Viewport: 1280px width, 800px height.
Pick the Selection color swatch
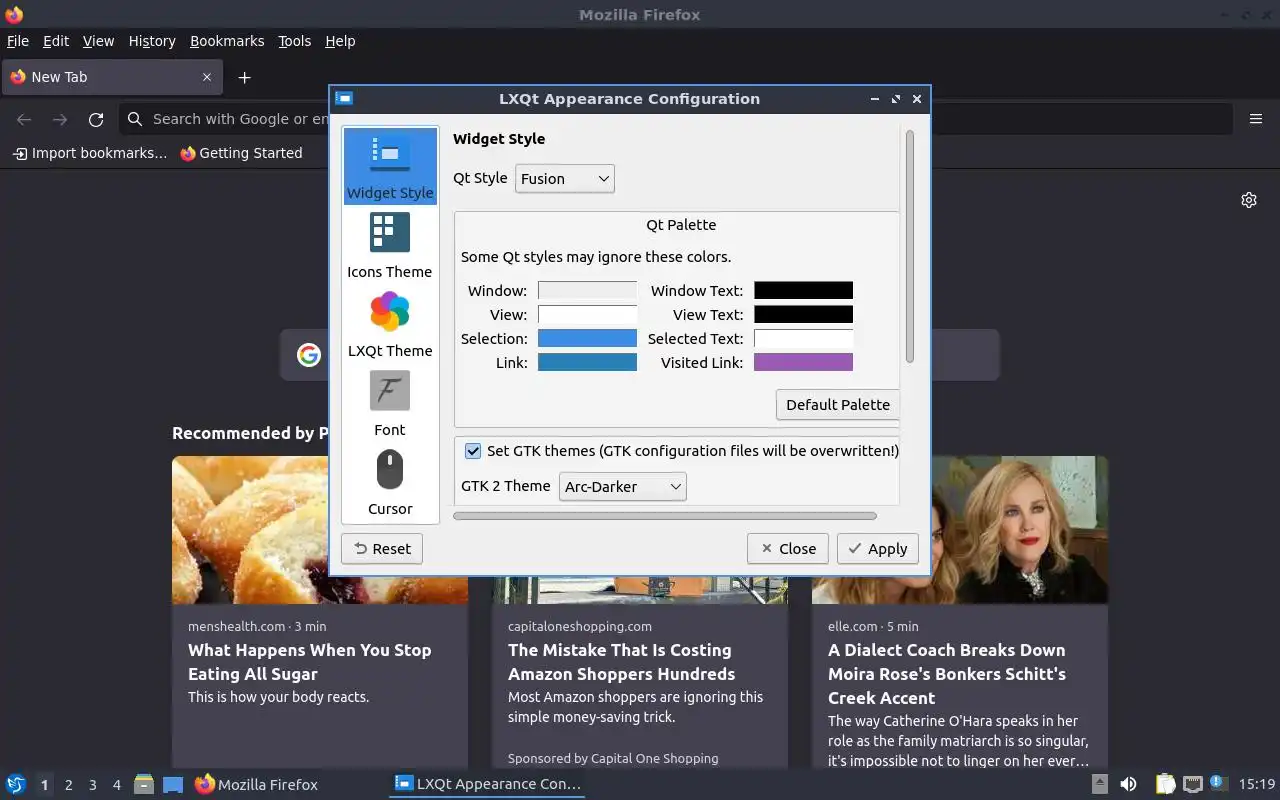coord(587,339)
